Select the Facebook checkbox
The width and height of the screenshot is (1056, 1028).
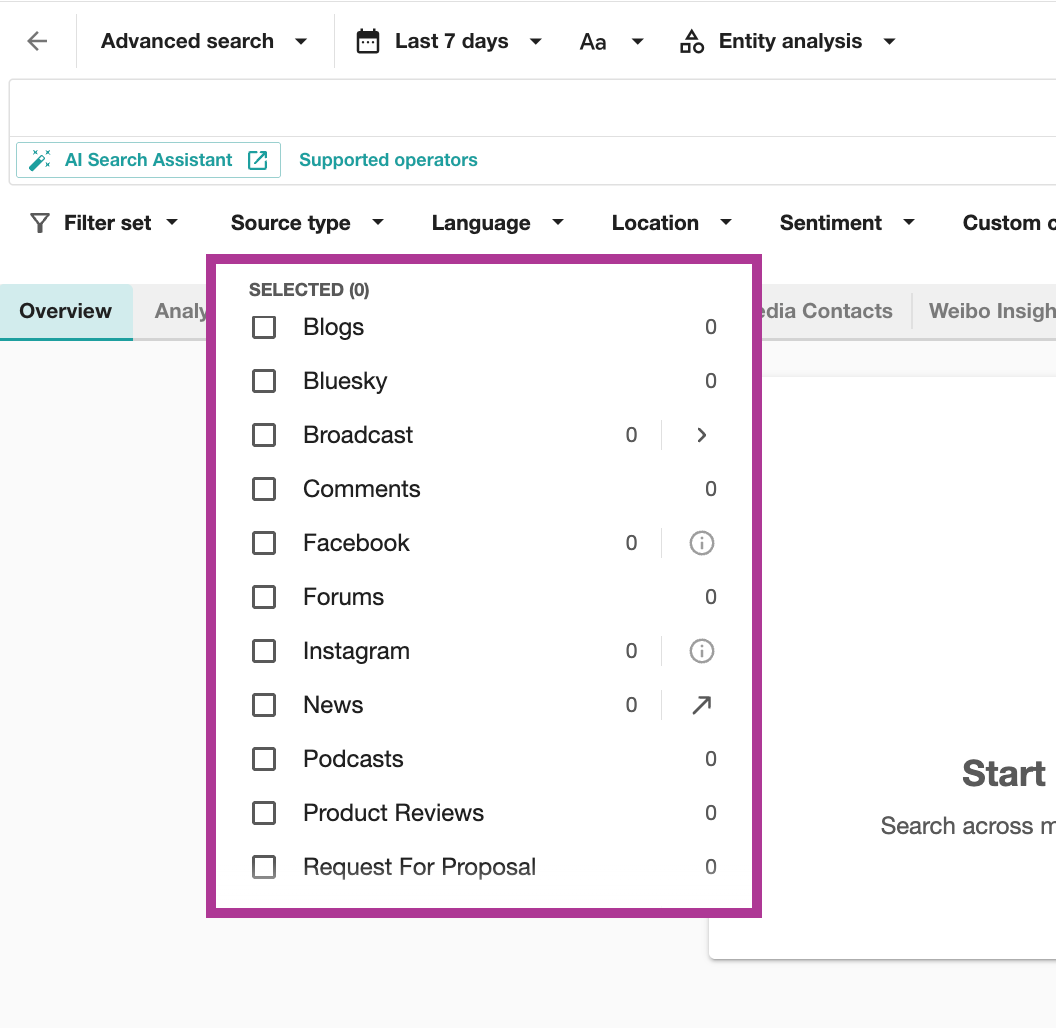264,543
